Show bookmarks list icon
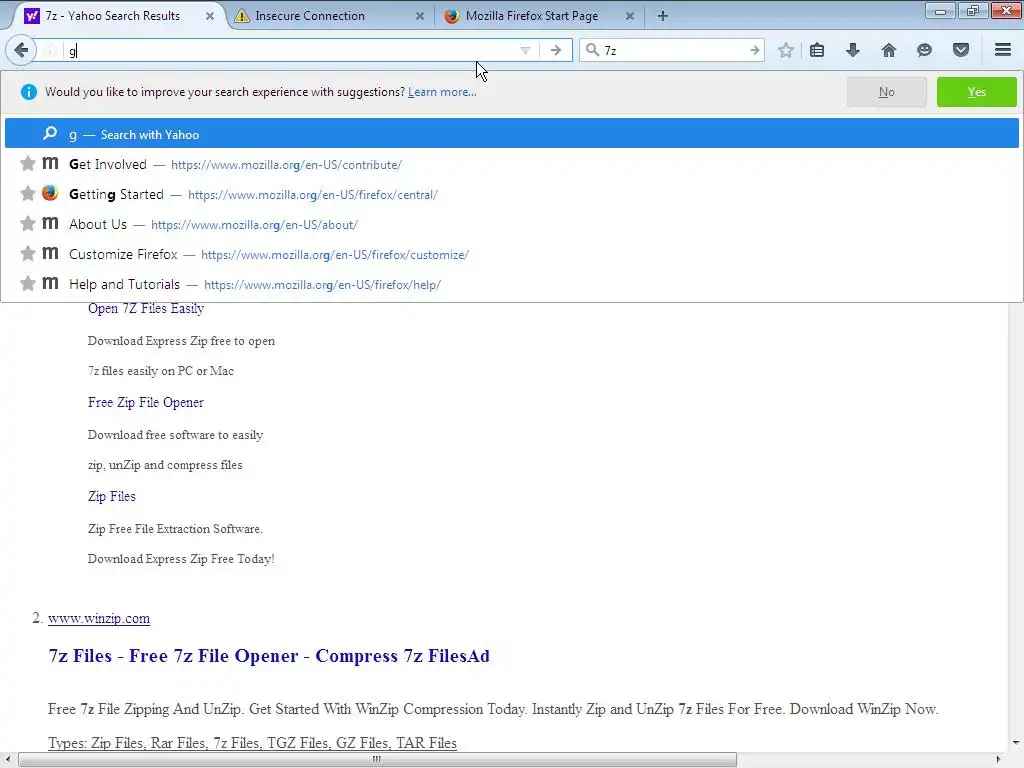The height and width of the screenshot is (768, 1024). point(817,50)
